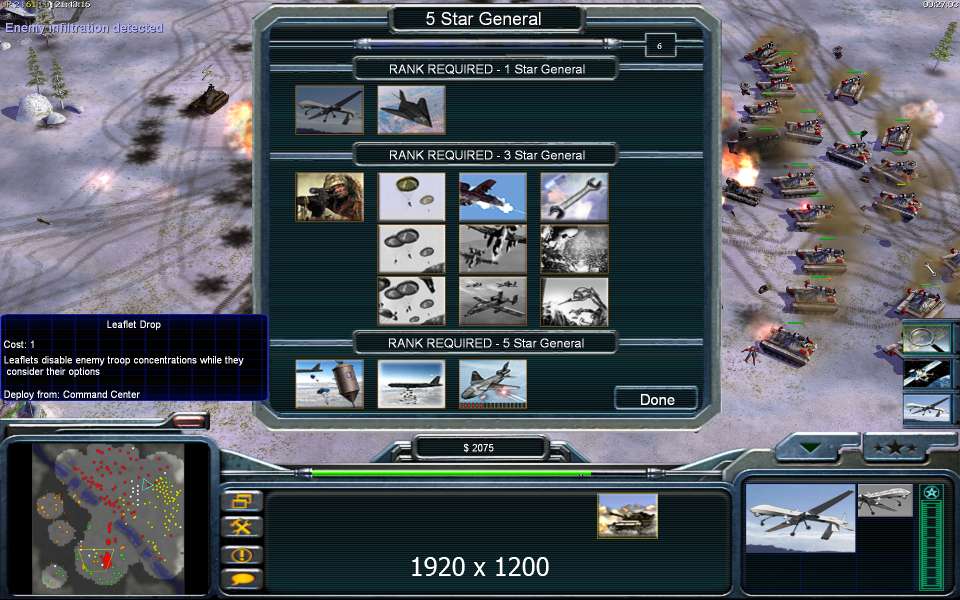
Task: Click the green power level bar
Action: pyautogui.click(x=451, y=473)
